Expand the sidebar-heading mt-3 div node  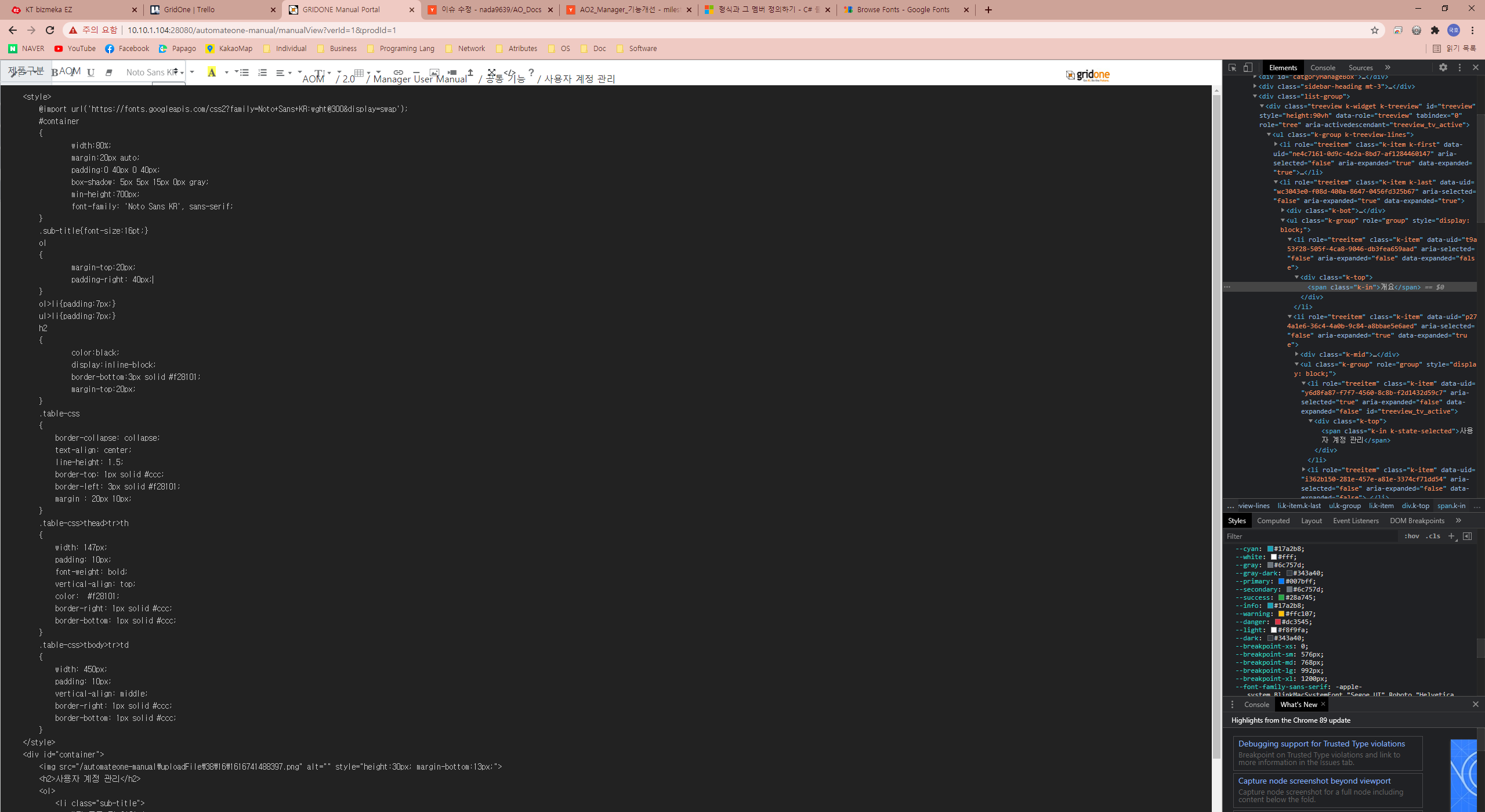click(1255, 87)
